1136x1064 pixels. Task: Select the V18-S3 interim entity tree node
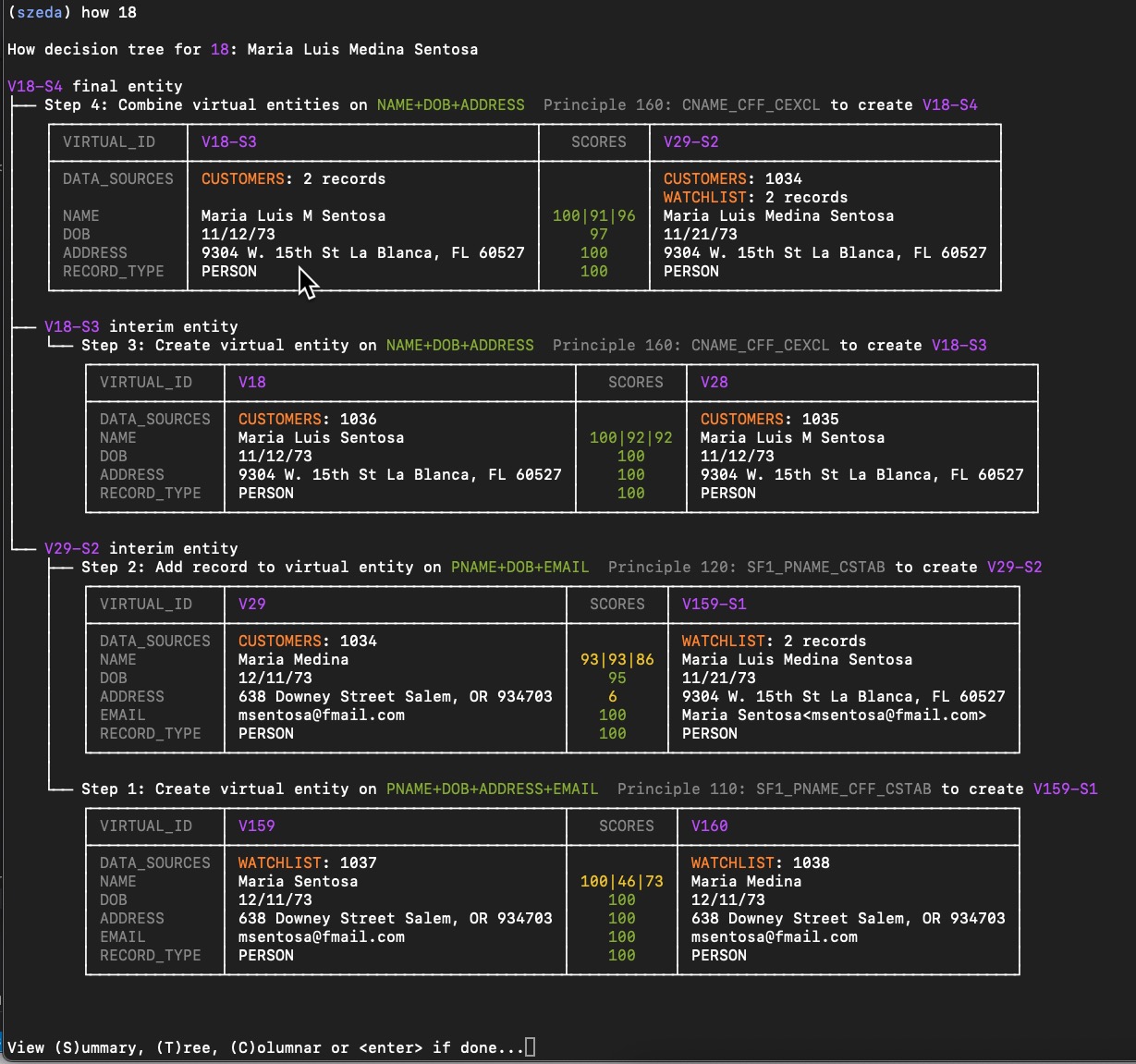click(140, 326)
